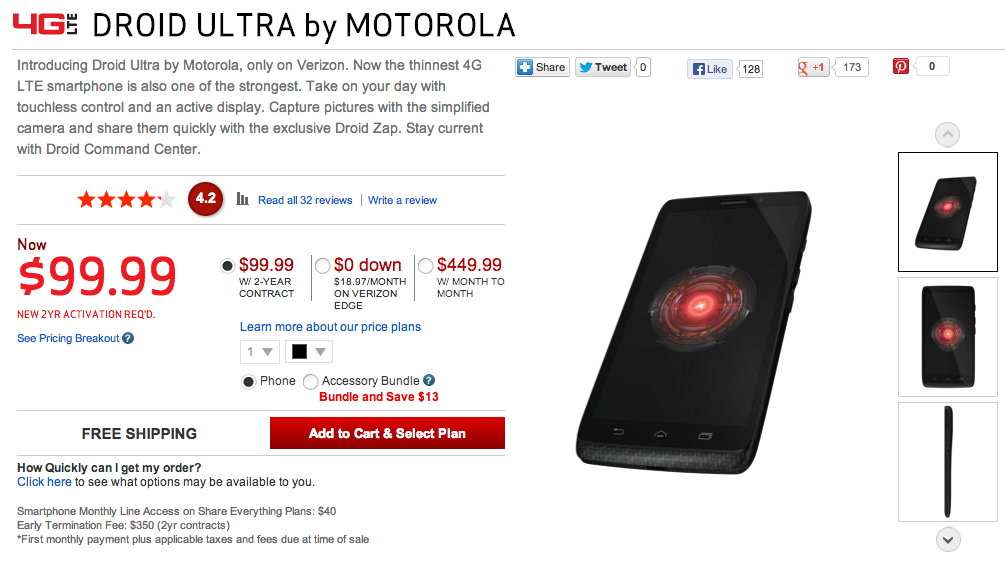The height and width of the screenshot is (564, 1005).
Task: Choose the $449.99 month to month option
Action: coord(426,266)
